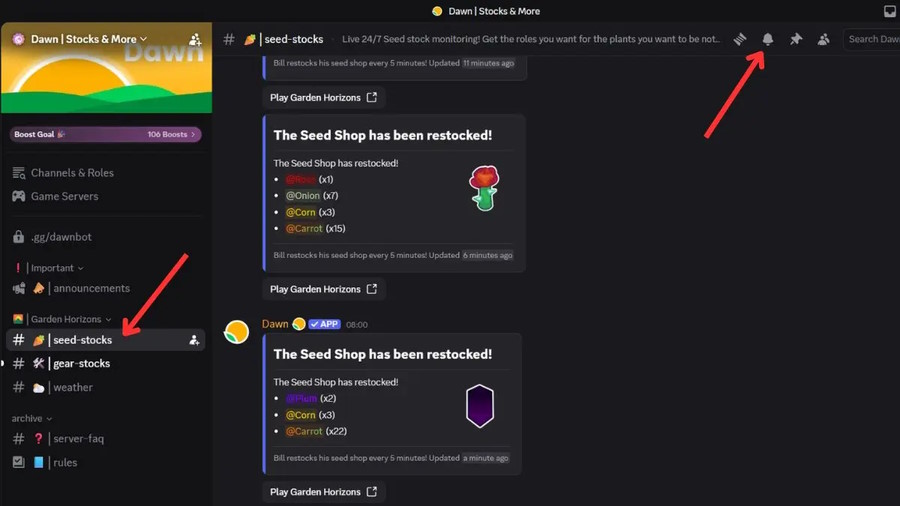This screenshot has width=900, height=506.
Task: Click the @Carrot mention with x22
Action: tap(304, 431)
